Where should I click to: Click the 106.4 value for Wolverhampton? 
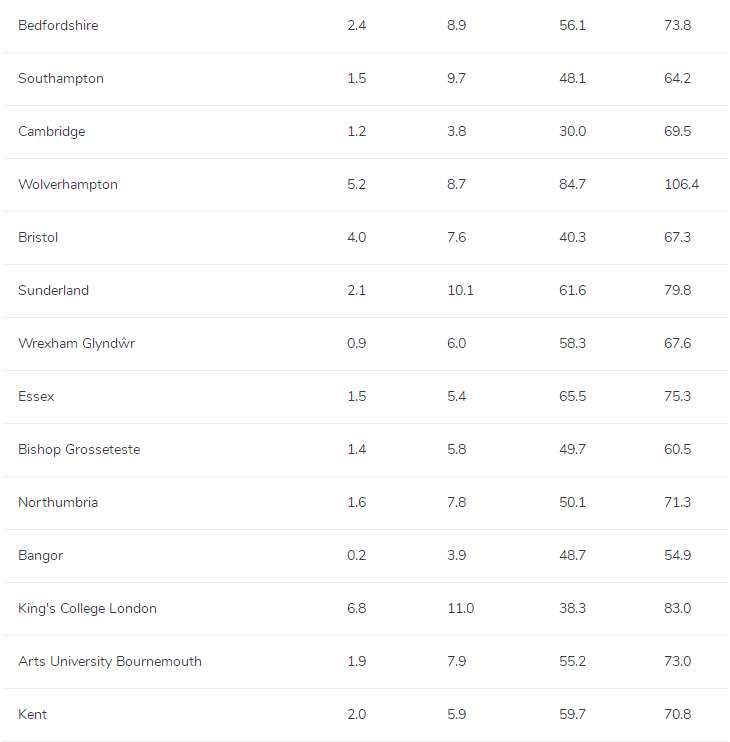coord(681,184)
